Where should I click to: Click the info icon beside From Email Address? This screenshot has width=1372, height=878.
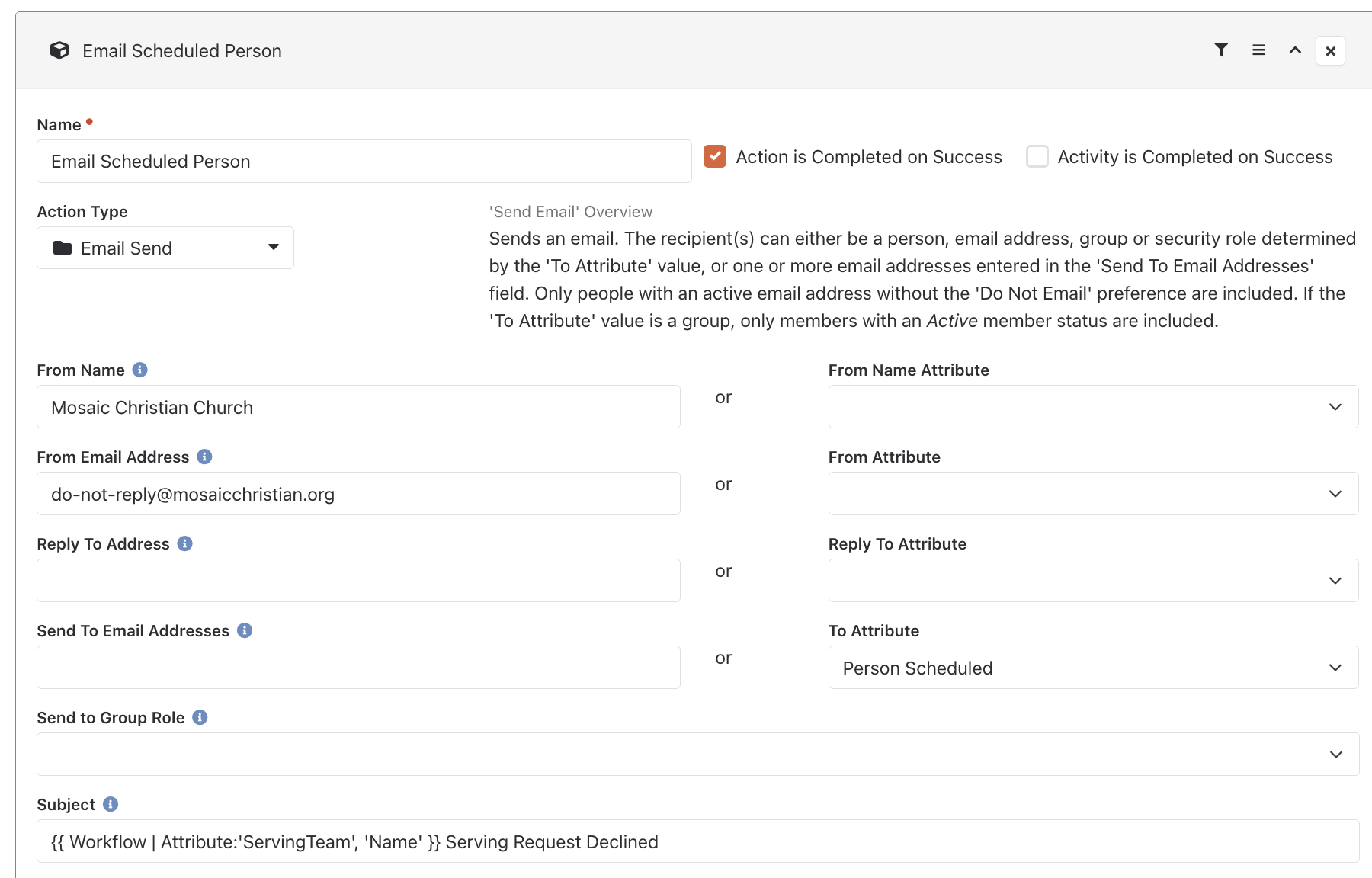click(x=204, y=457)
